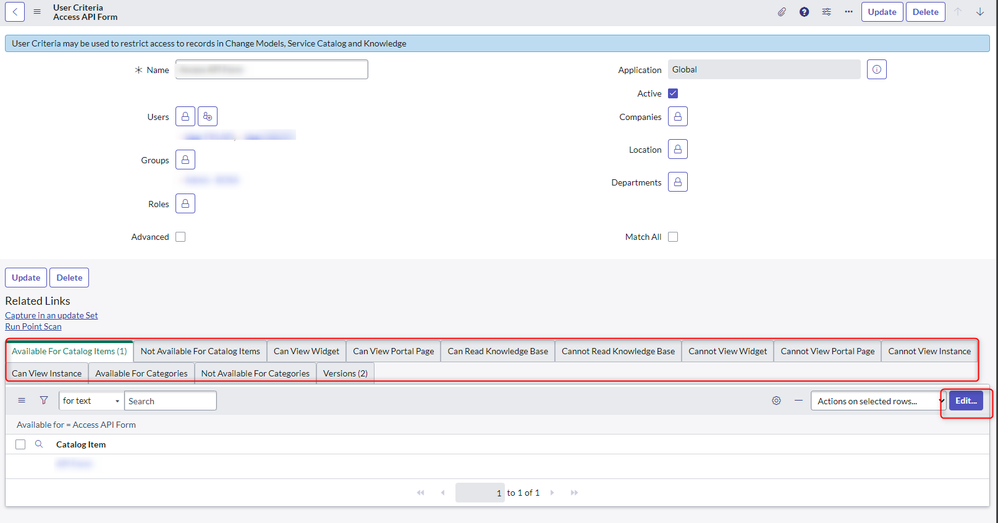
Task: Enable the Match All checkbox
Action: 673,237
